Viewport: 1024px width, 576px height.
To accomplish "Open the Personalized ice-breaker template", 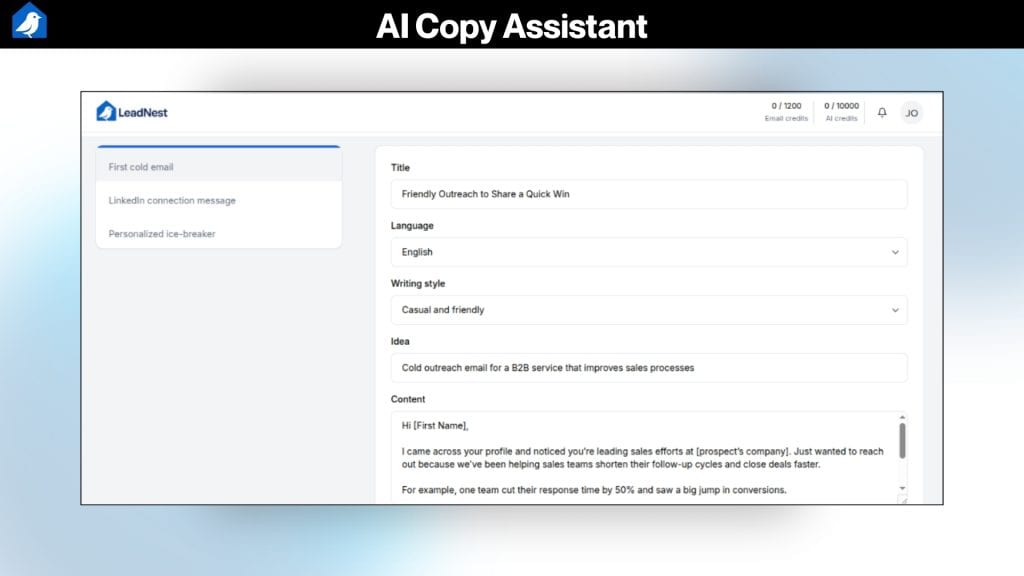I will click(x=164, y=233).
